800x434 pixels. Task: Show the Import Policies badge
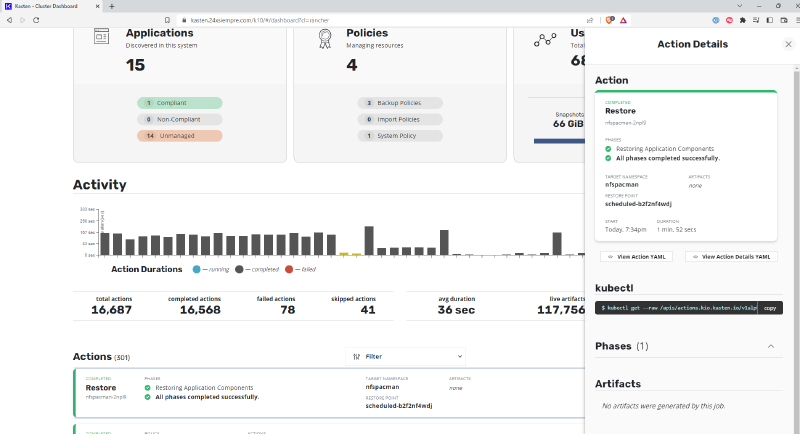[400, 119]
